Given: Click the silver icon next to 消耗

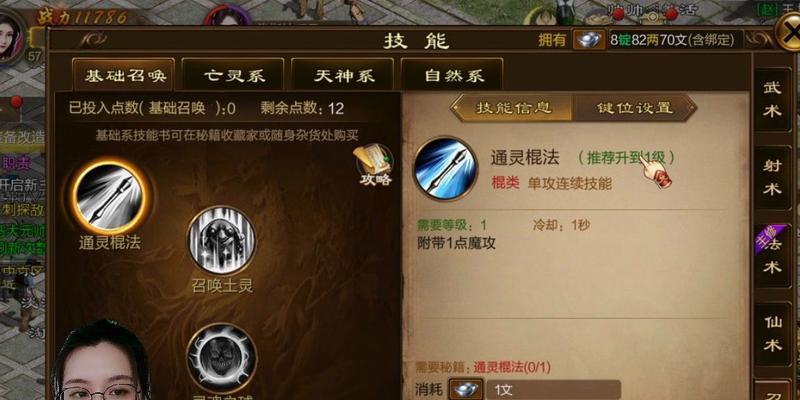Looking at the screenshot, I should click(x=466, y=390).
